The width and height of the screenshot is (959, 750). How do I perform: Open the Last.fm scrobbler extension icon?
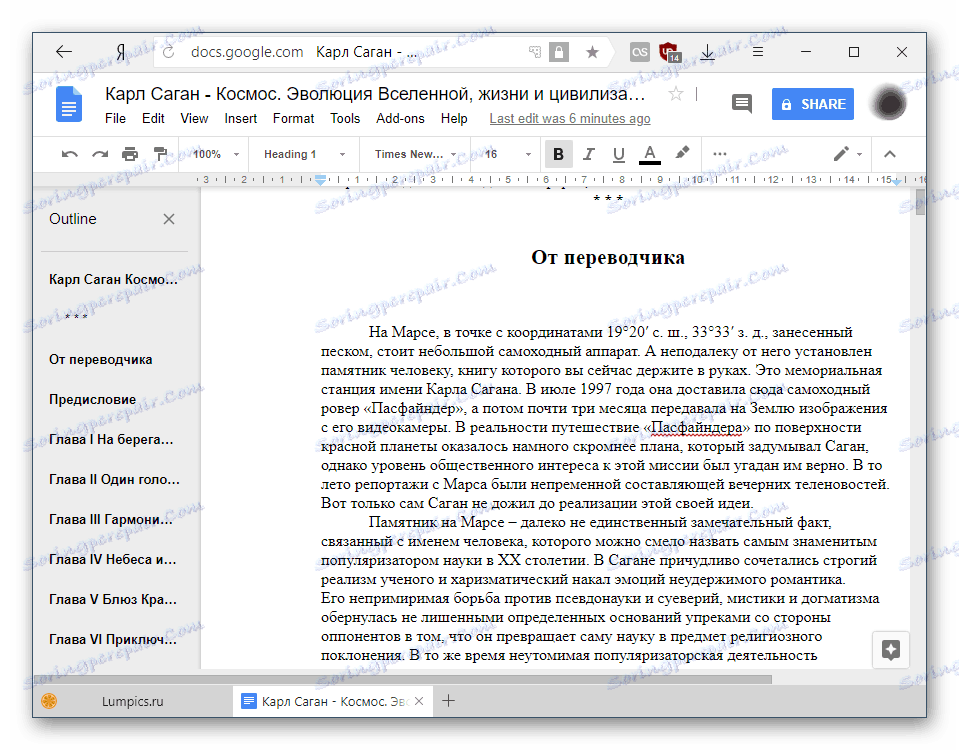coord(640,52)
